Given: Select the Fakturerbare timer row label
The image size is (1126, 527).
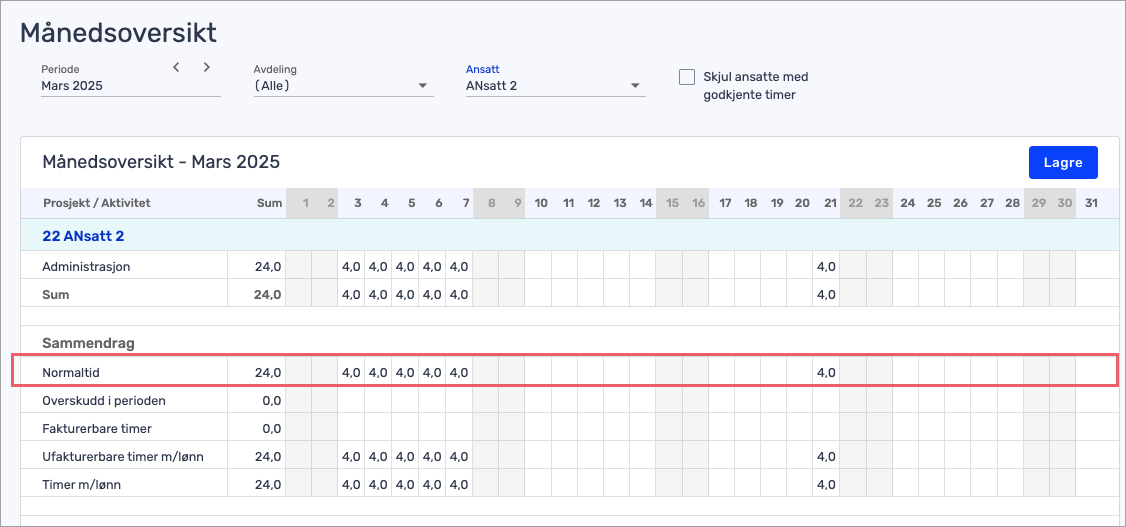Looking at the screenshot, I should (x=97, y=429).
